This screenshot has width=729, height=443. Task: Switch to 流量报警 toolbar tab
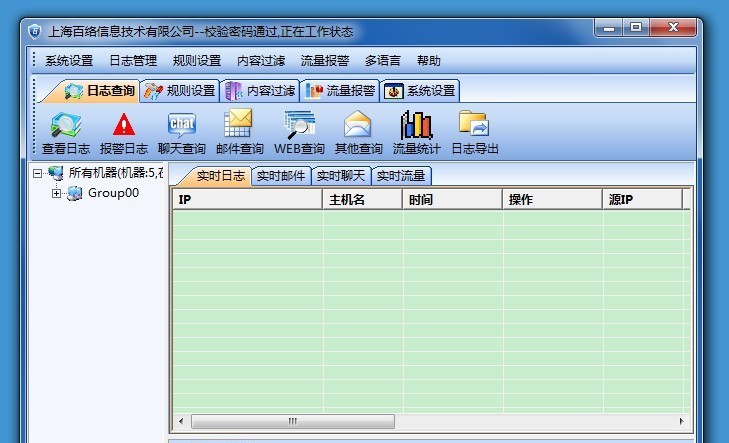pyautogui.click(x=340, y=90)
